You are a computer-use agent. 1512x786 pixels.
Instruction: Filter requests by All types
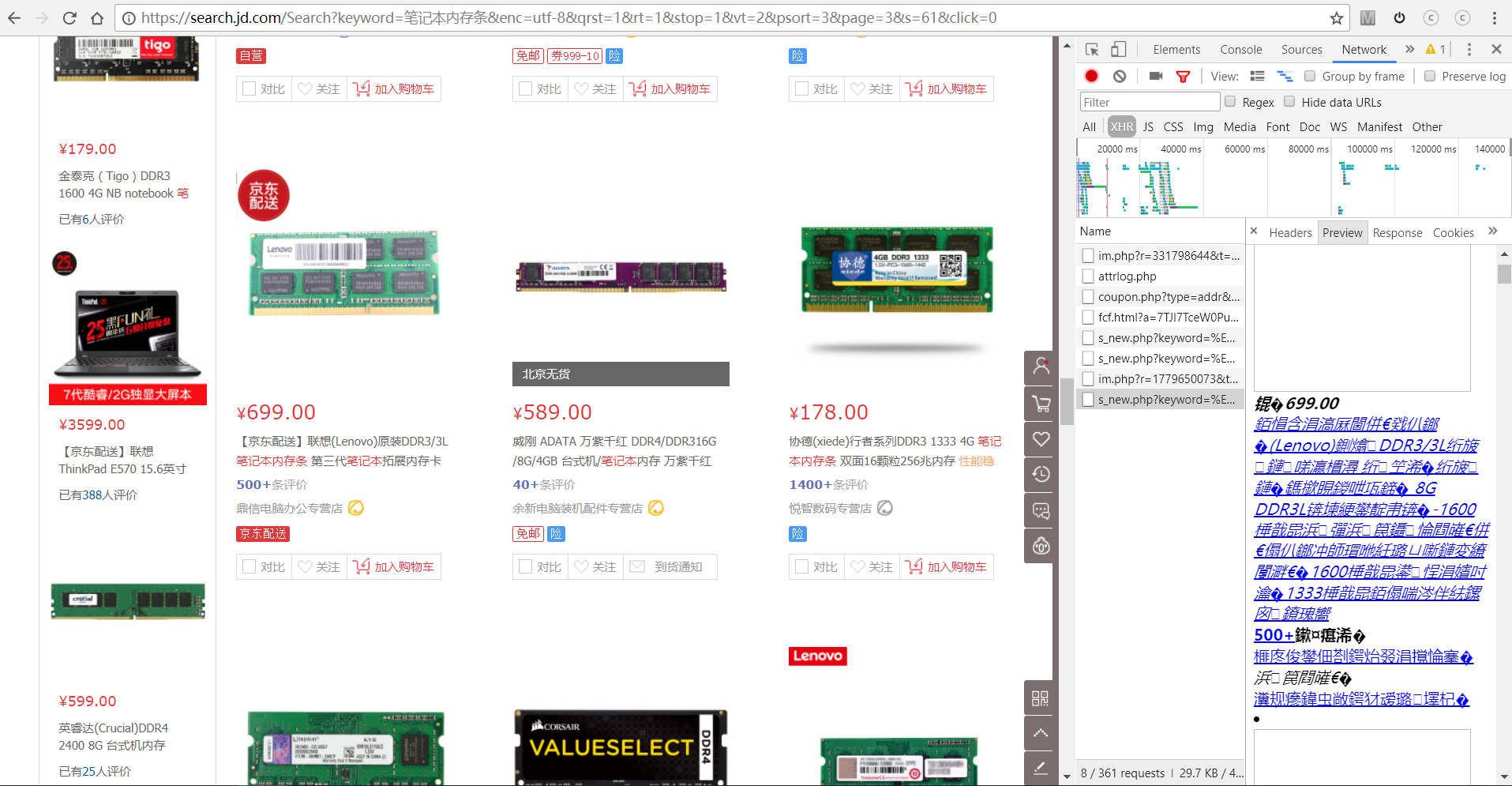[x=1089, y=126]
